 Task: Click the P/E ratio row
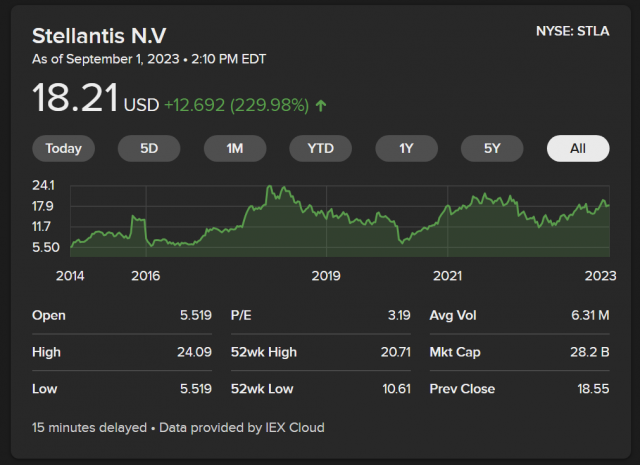320,315
